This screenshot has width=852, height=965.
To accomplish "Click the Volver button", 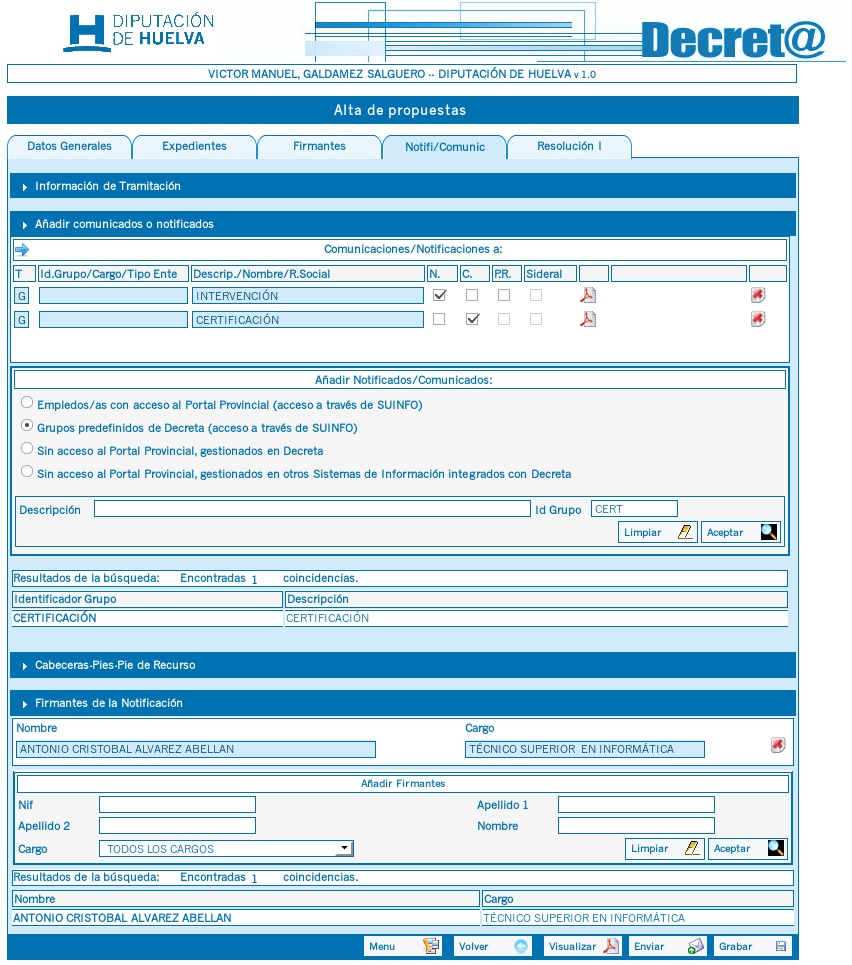I will click(x=493, y=947).
